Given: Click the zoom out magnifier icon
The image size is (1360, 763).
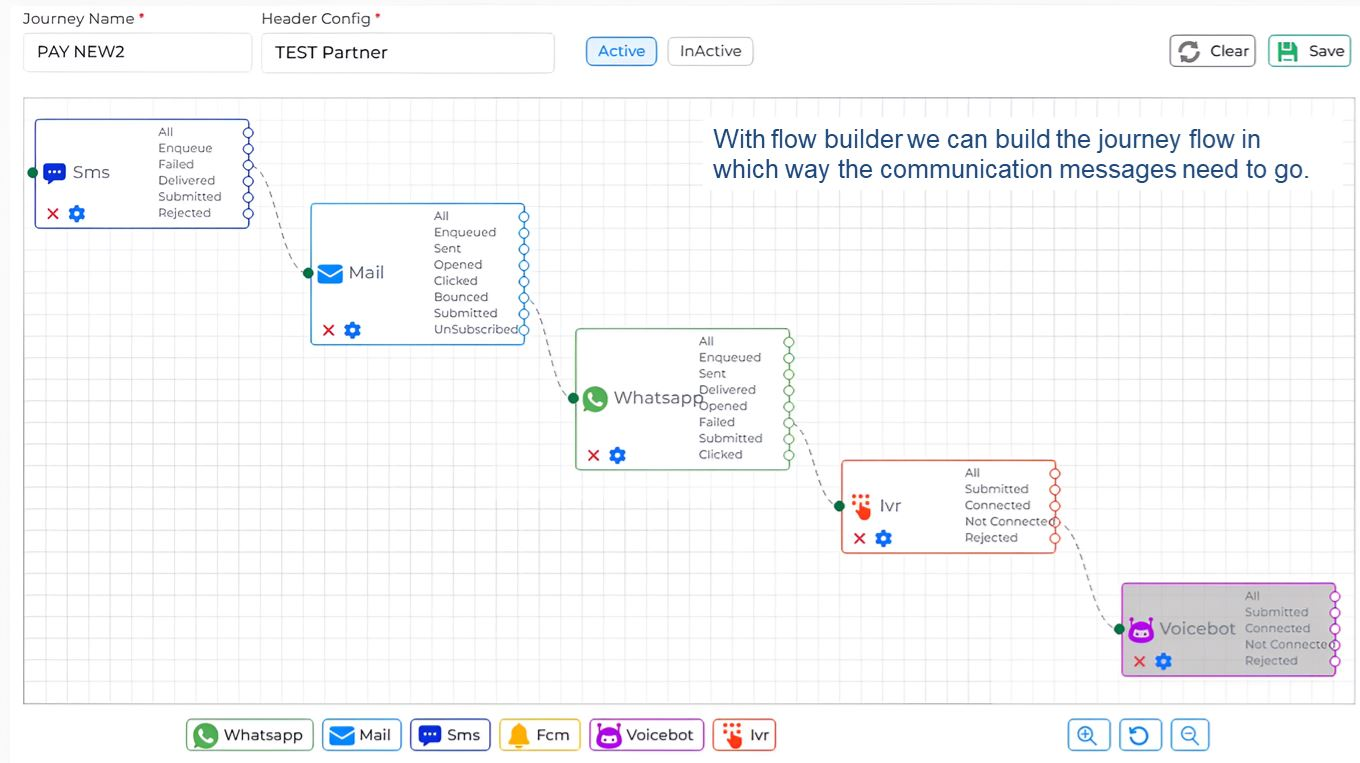Looking at the screenshot, I should [x=1190, y=734].
